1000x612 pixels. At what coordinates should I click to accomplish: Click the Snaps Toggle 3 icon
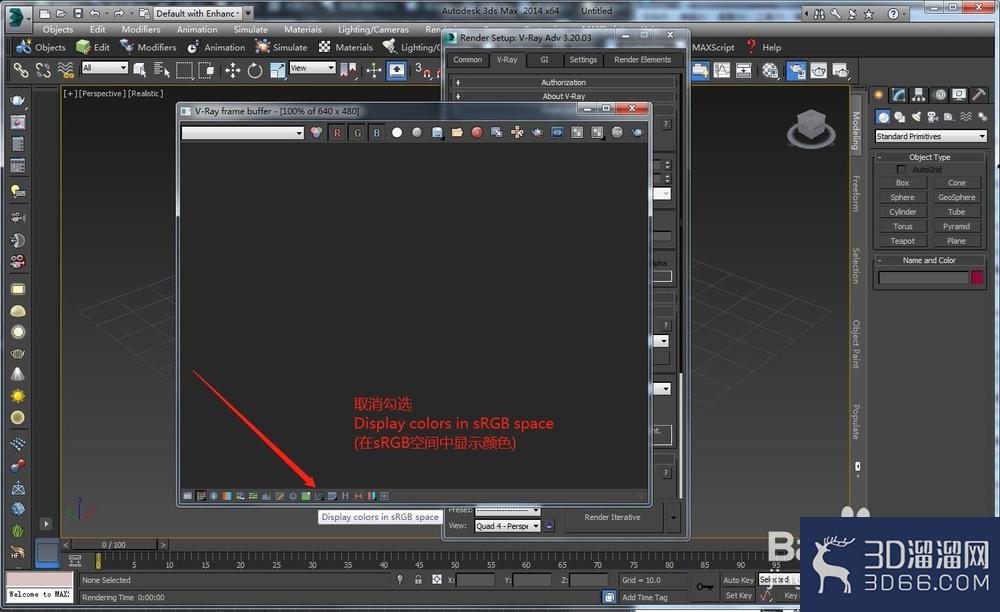click(x=423, y=71)
